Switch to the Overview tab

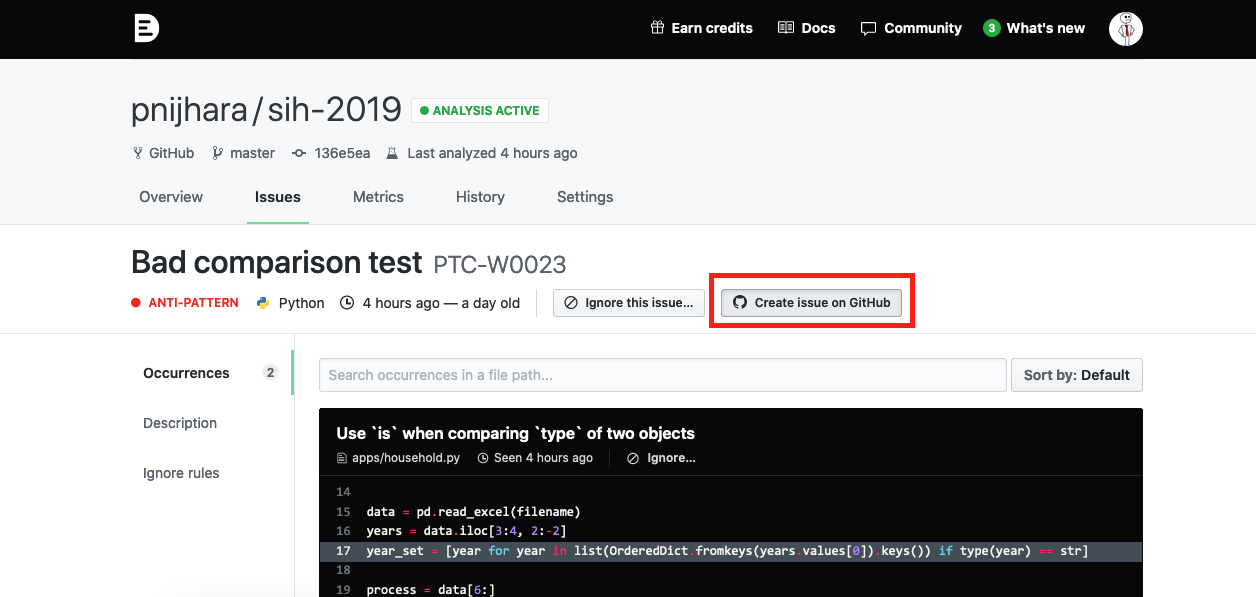171,197
